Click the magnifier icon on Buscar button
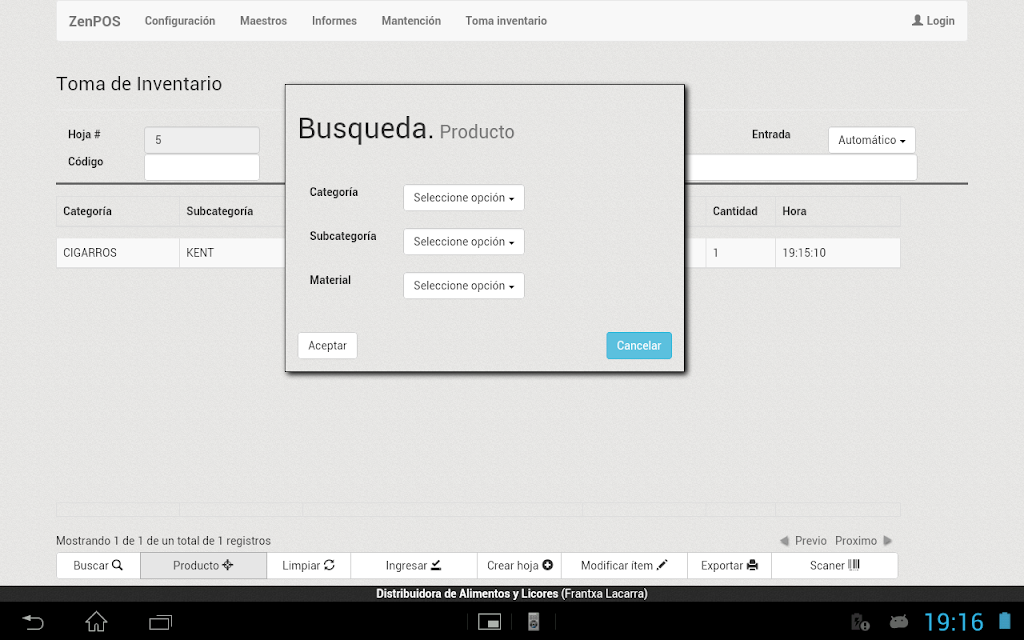1024x640 pixels. [118, 565]
